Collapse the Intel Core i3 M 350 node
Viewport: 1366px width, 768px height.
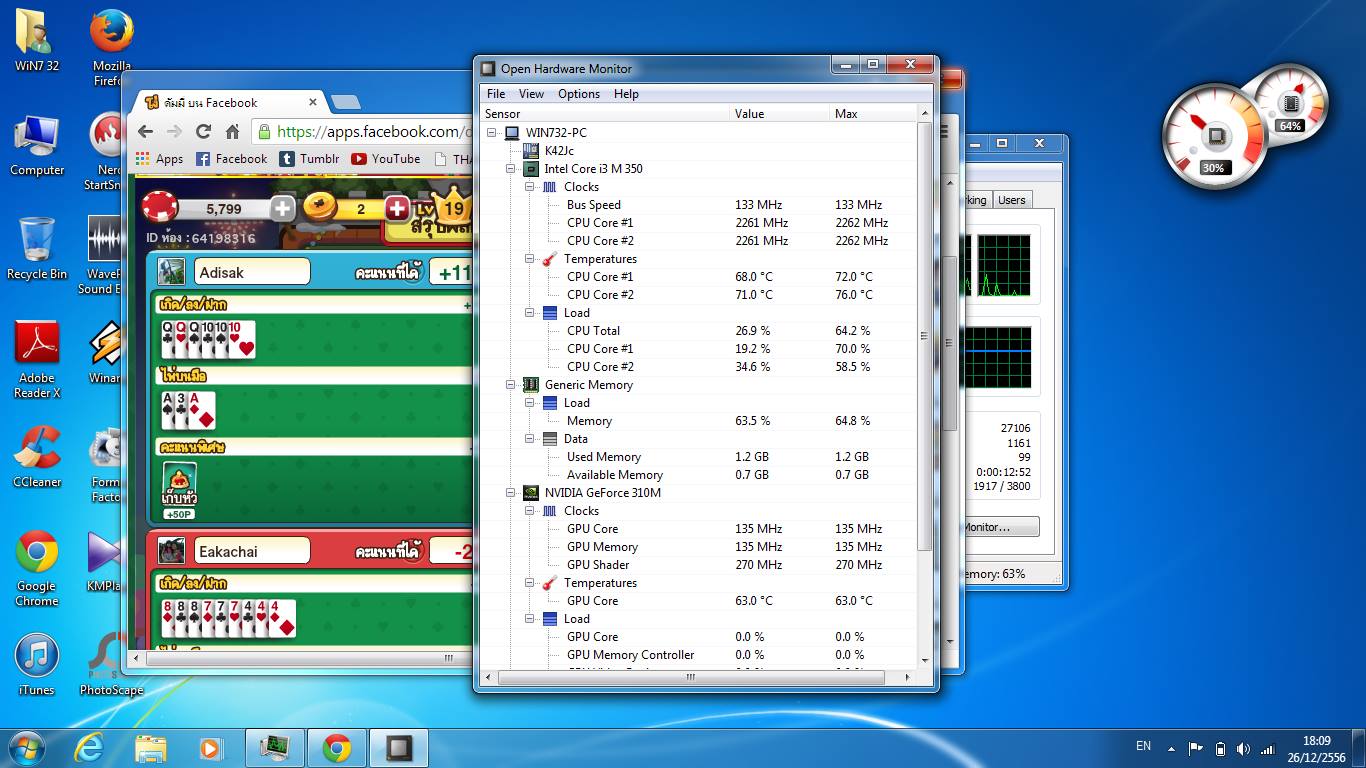[511, 169]
